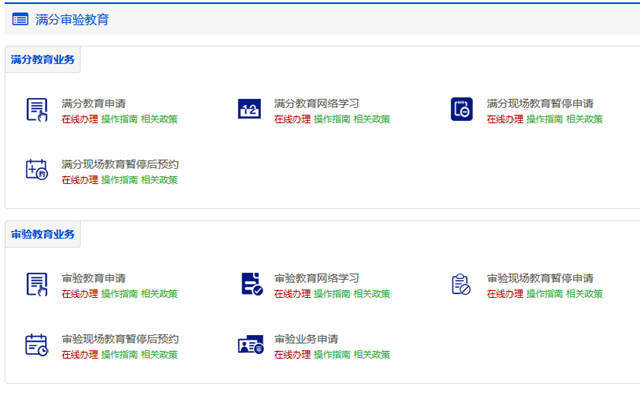
Task: Select the 满分教育业务 tab
Action: coord(42,60)
